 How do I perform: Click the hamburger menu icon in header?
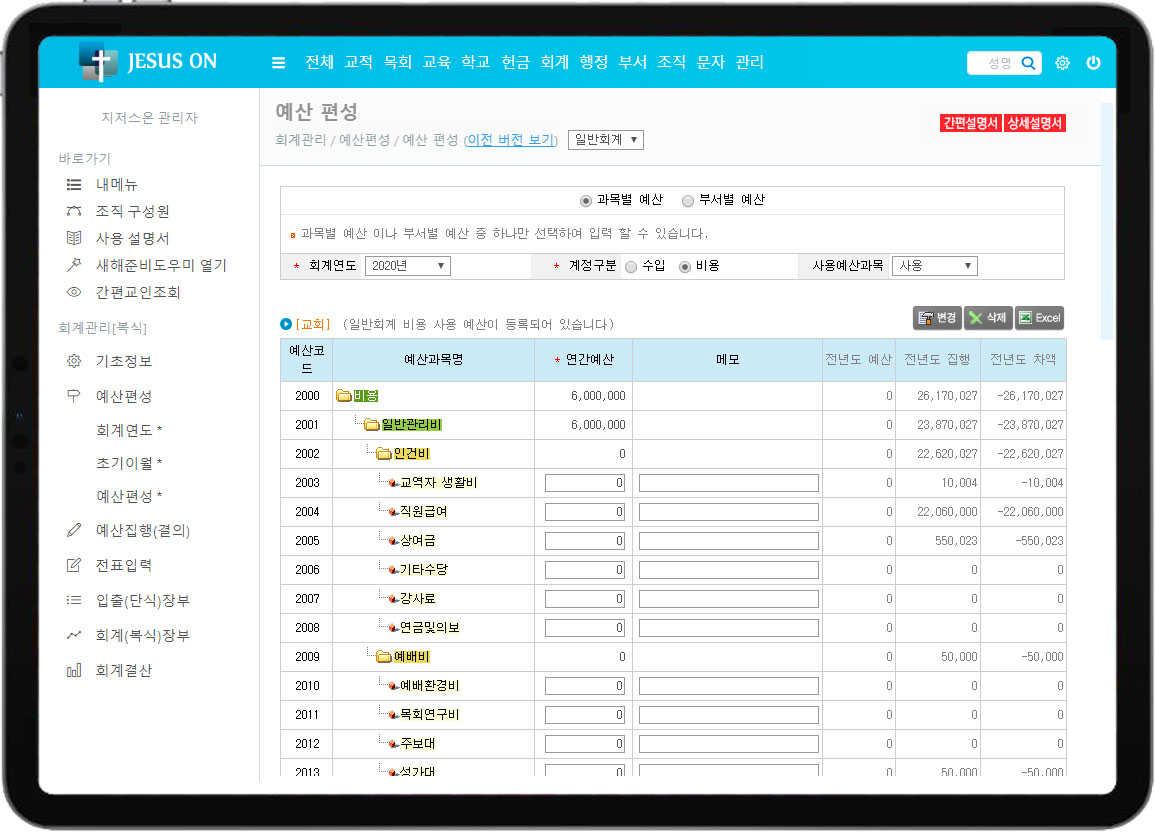[x=279, y=63]
